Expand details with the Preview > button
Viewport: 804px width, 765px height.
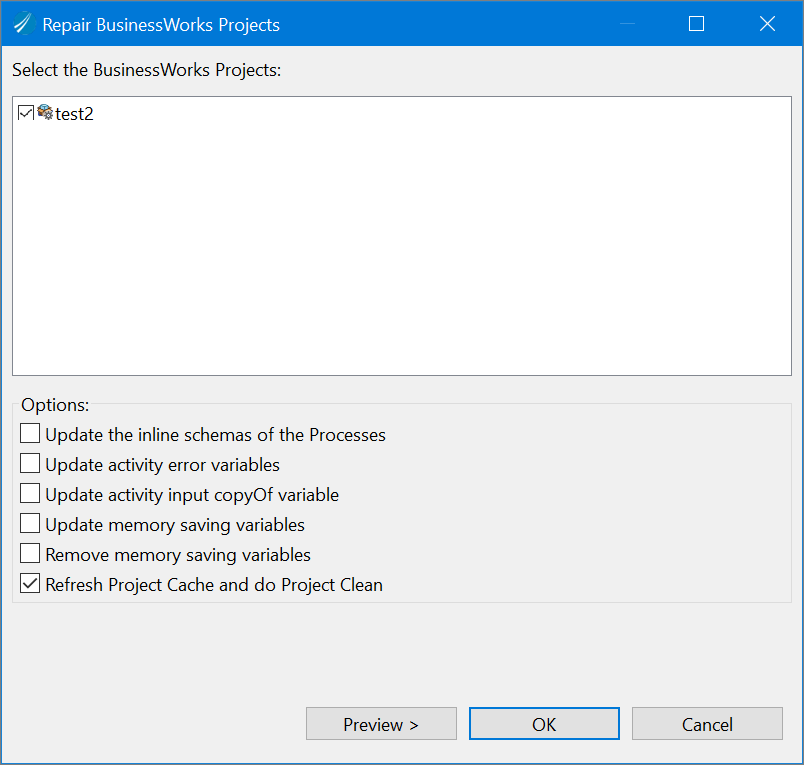381,723
